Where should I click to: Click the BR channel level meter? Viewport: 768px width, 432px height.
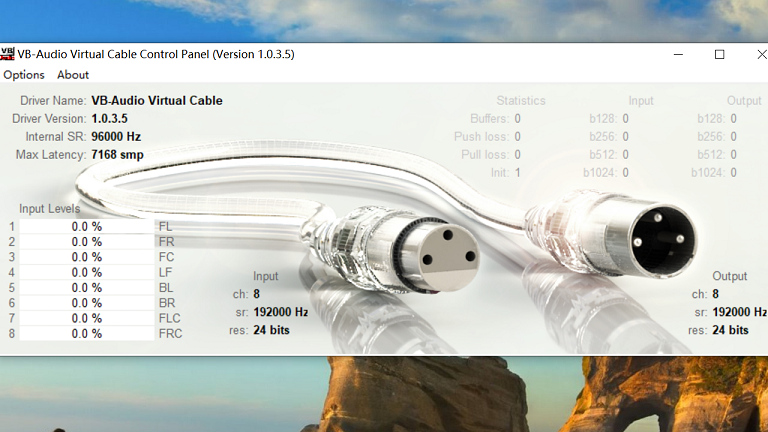click(x=87, y=303)
